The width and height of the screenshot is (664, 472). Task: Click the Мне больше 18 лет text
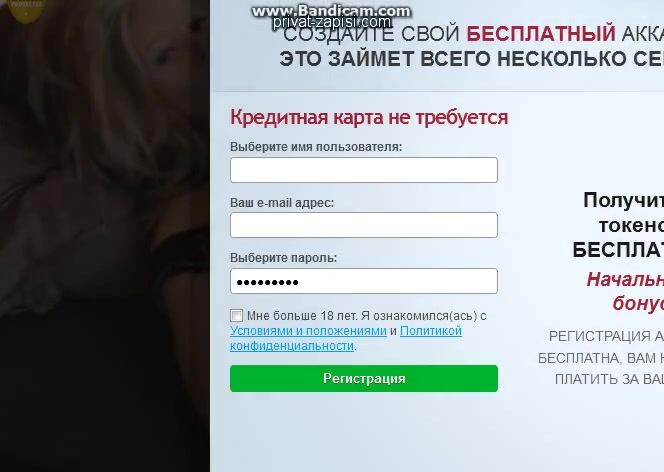(x=302, y=316)
